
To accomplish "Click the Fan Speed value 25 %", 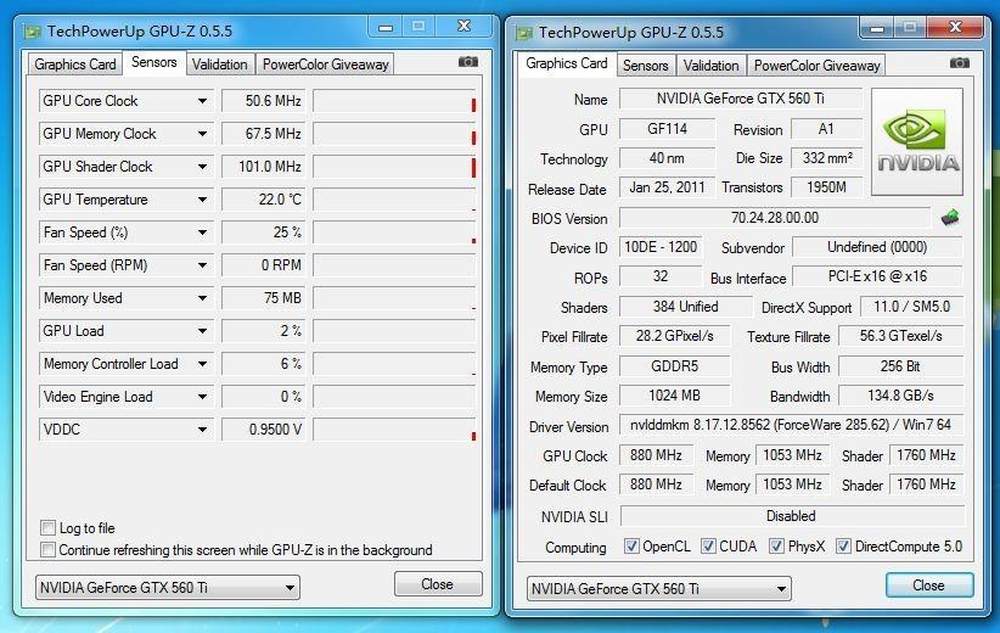I will (x=263, y=232).
